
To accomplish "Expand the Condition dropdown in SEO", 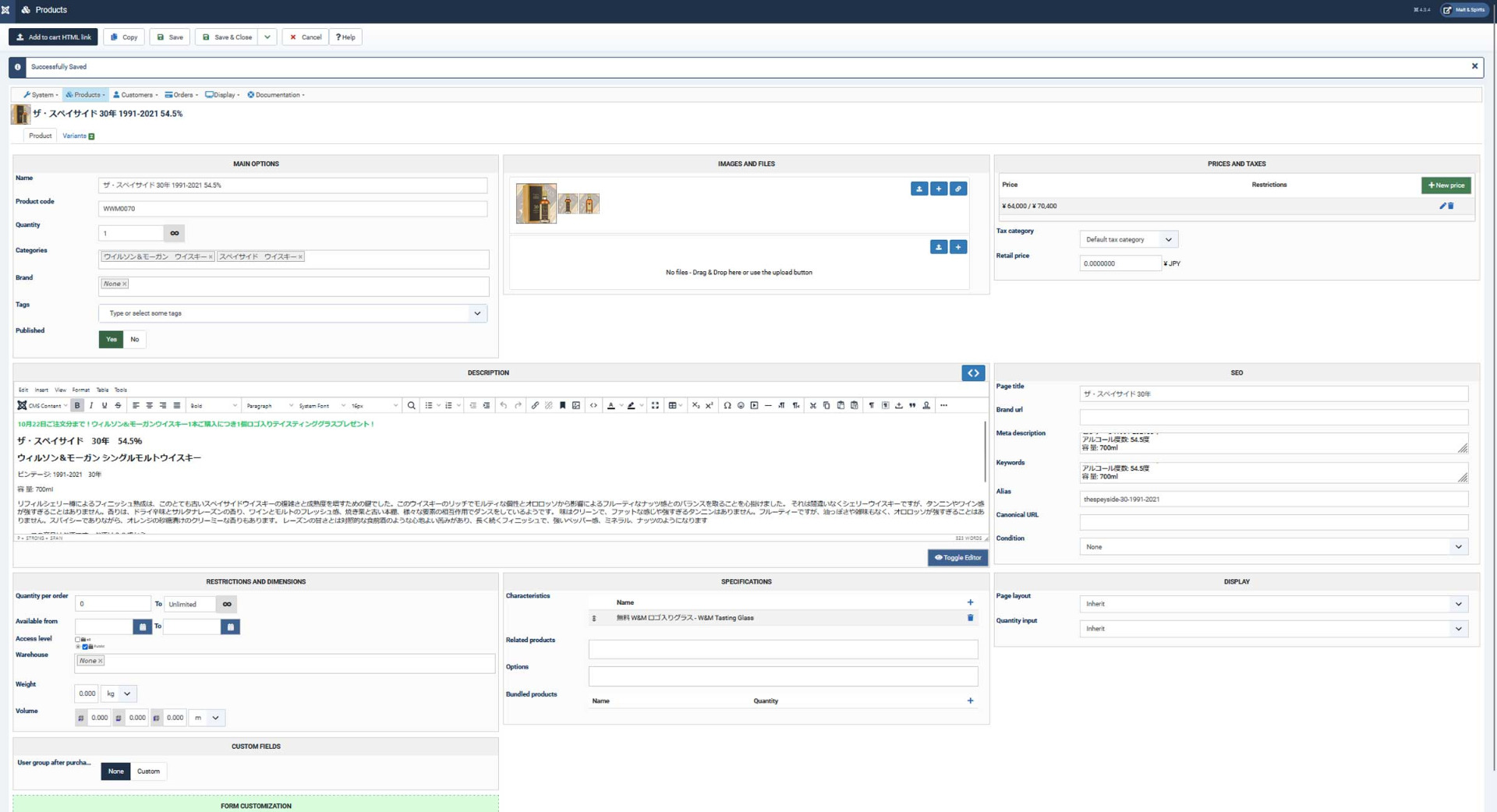I will pos(1273,547).
